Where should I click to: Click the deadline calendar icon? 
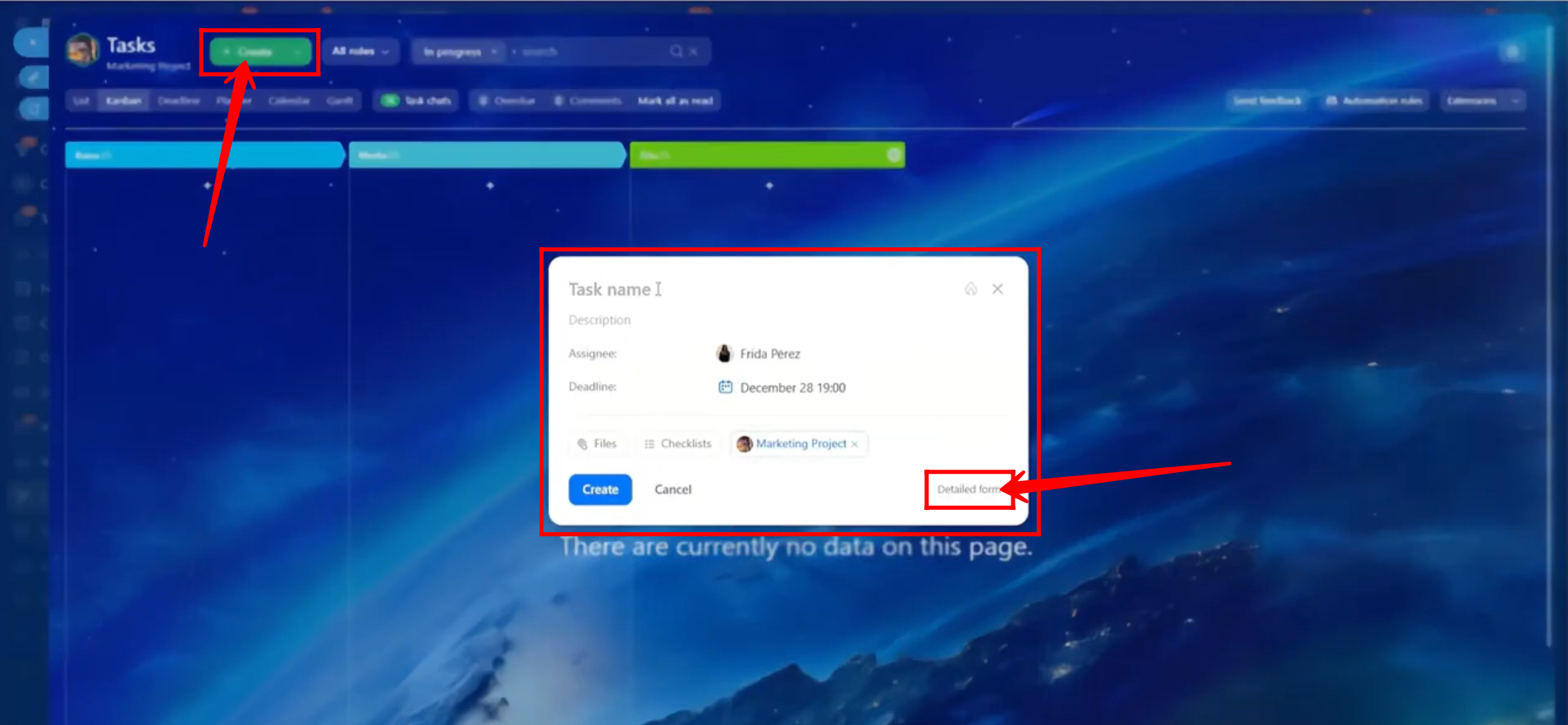tap(725, 387)
